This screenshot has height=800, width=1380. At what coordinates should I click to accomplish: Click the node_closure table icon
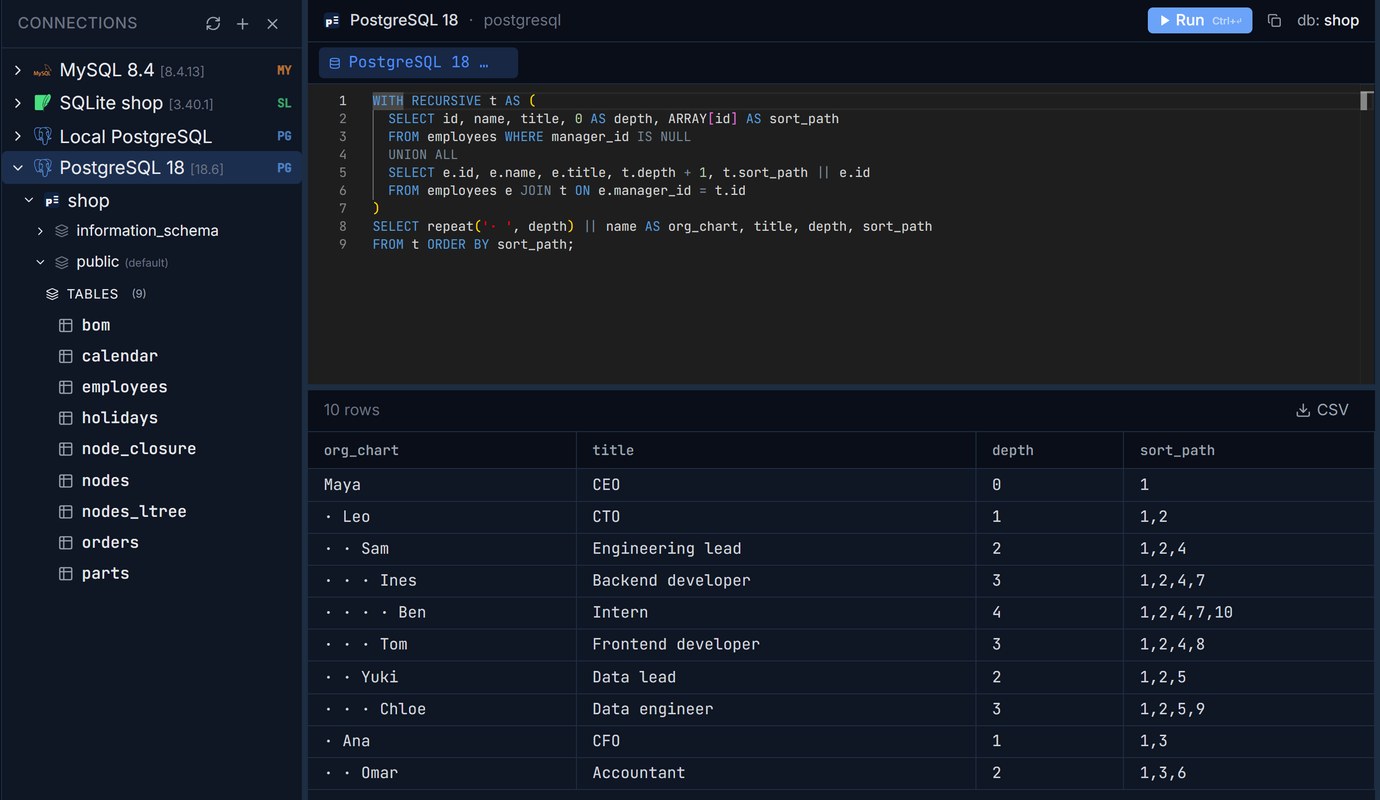coord(66,449)
